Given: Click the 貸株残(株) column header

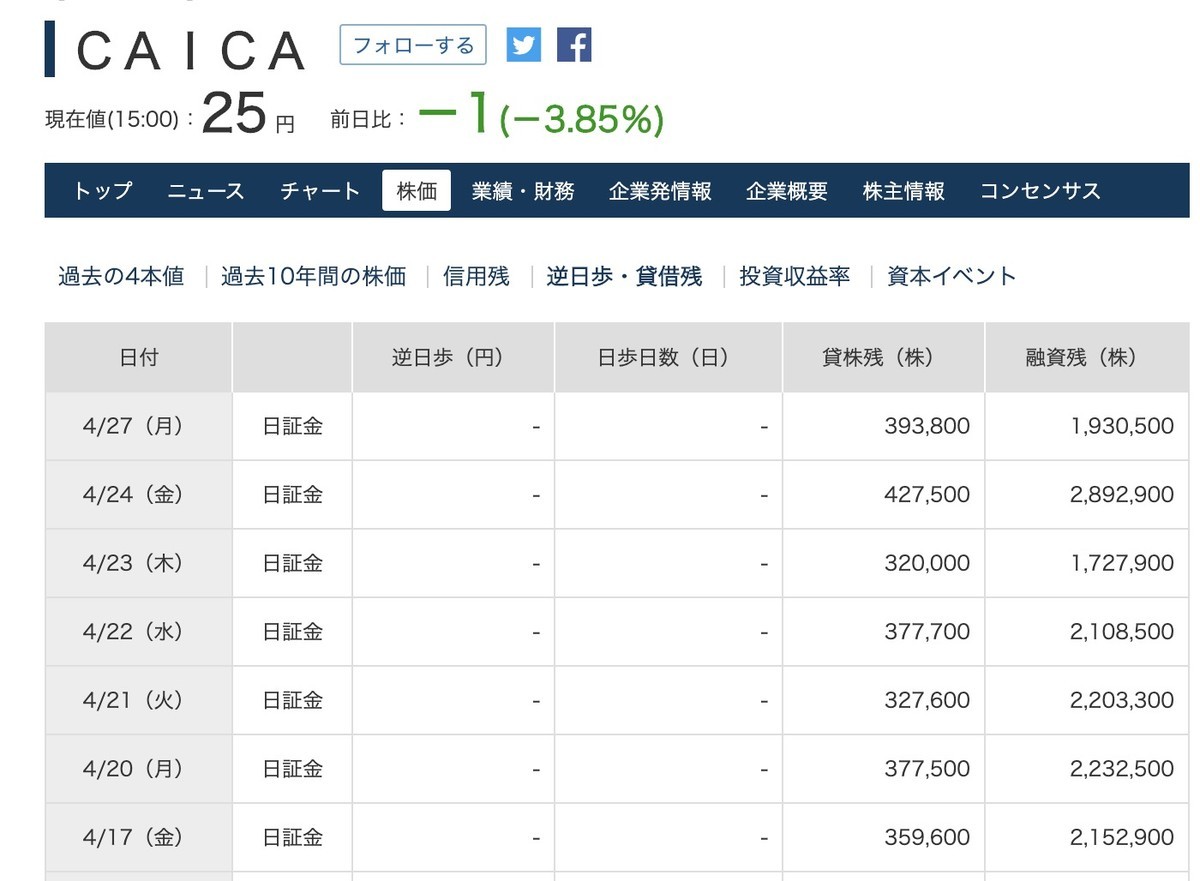Looking at the screenshot, I should click(883, 357).
